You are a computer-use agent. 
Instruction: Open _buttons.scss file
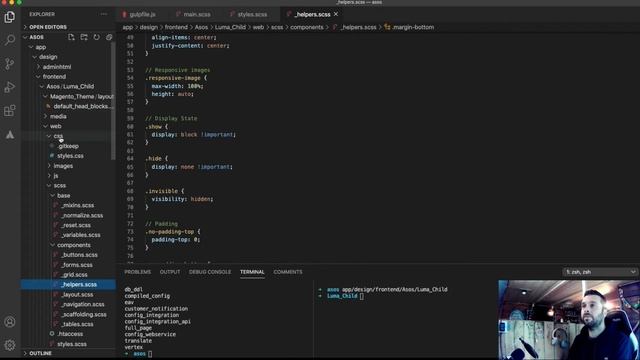click(68, 255)
